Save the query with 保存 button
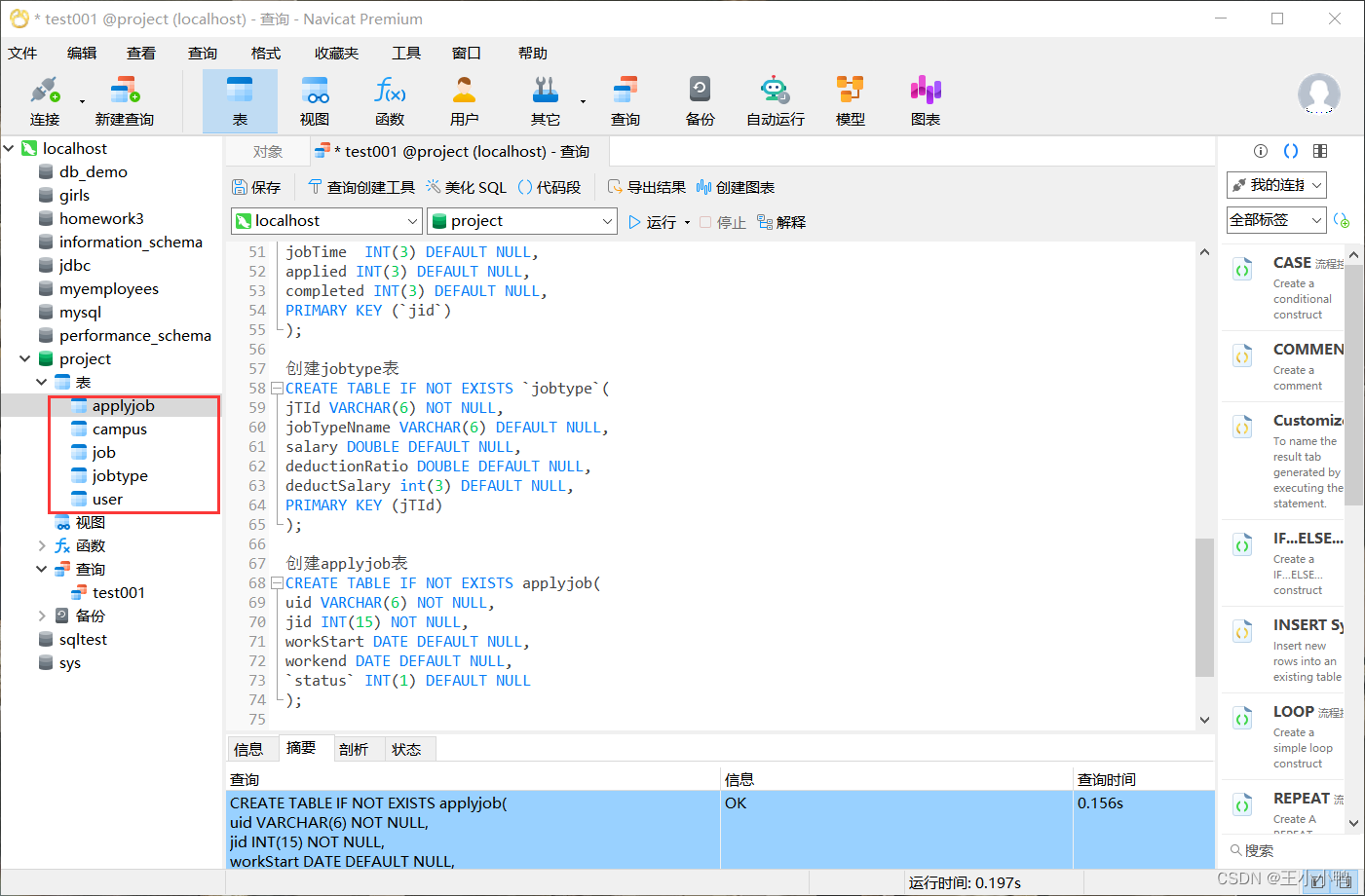 coord(257,187)
